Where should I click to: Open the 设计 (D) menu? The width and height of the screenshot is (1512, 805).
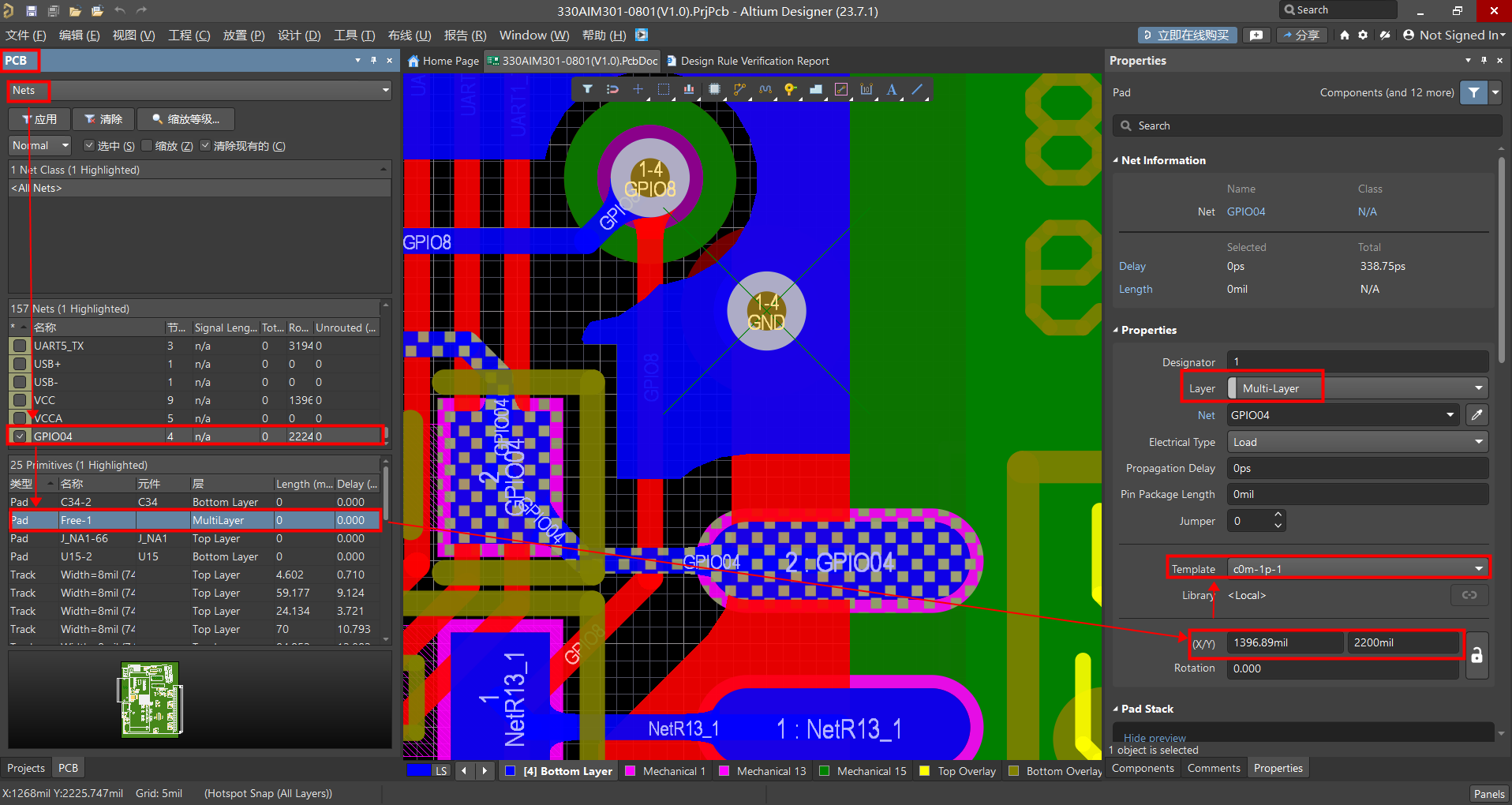(x=298, y=36)
